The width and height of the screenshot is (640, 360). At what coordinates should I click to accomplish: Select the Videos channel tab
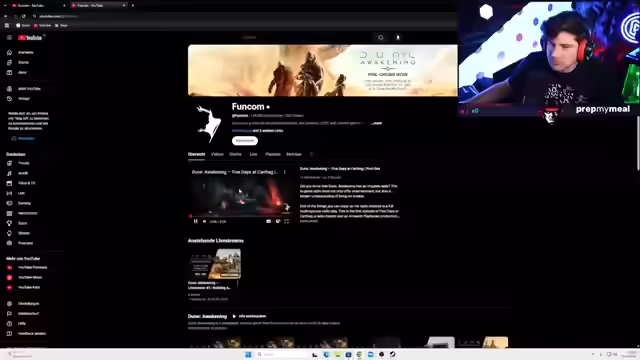(x=217, y=154)
